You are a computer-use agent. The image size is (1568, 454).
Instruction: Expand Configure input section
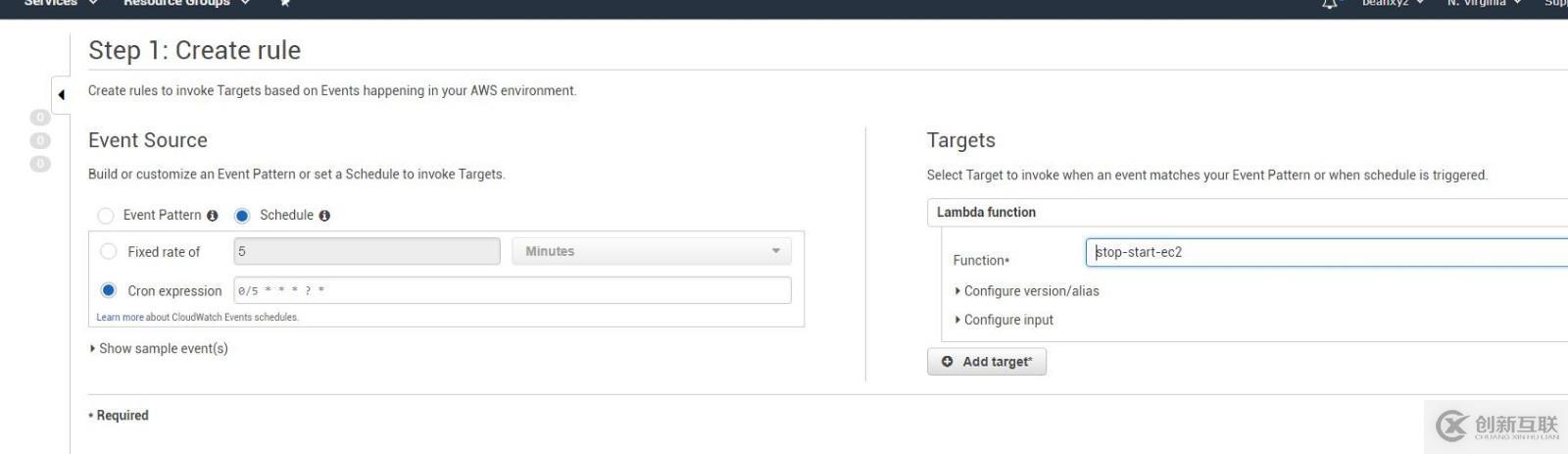[x=1004, y=320]
